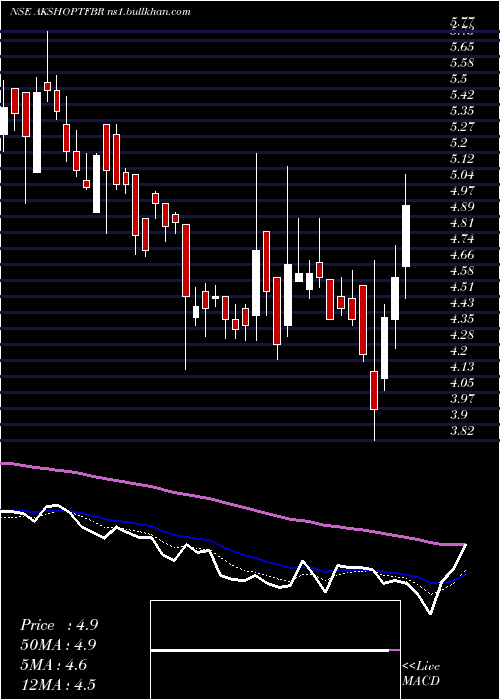This screenshot has height=700, width=500.
Task: Click the 4.05 price axis label
Action: pos(462,383)
